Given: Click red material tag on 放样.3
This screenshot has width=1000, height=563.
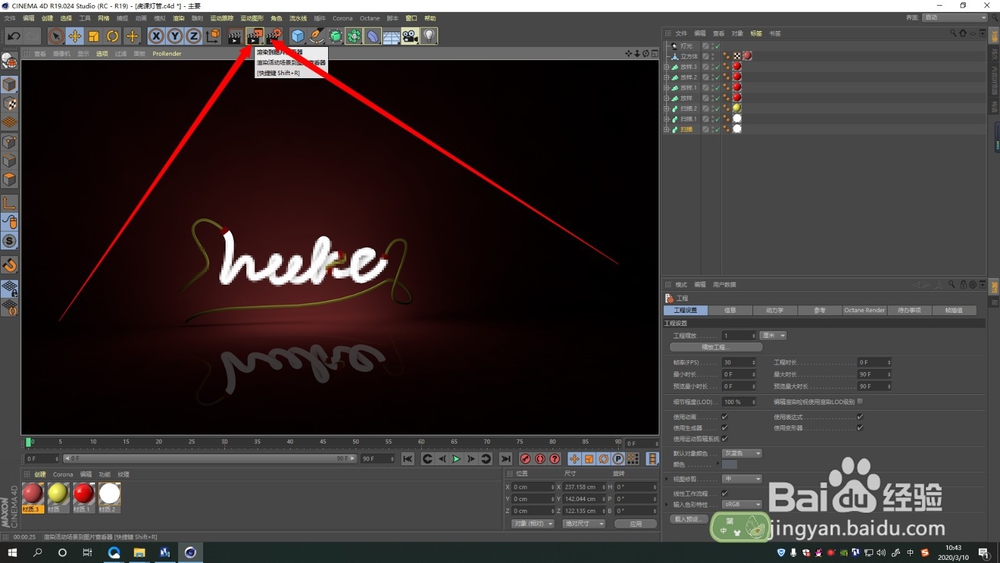Looking at the screenshot, I should click(737, 66).
